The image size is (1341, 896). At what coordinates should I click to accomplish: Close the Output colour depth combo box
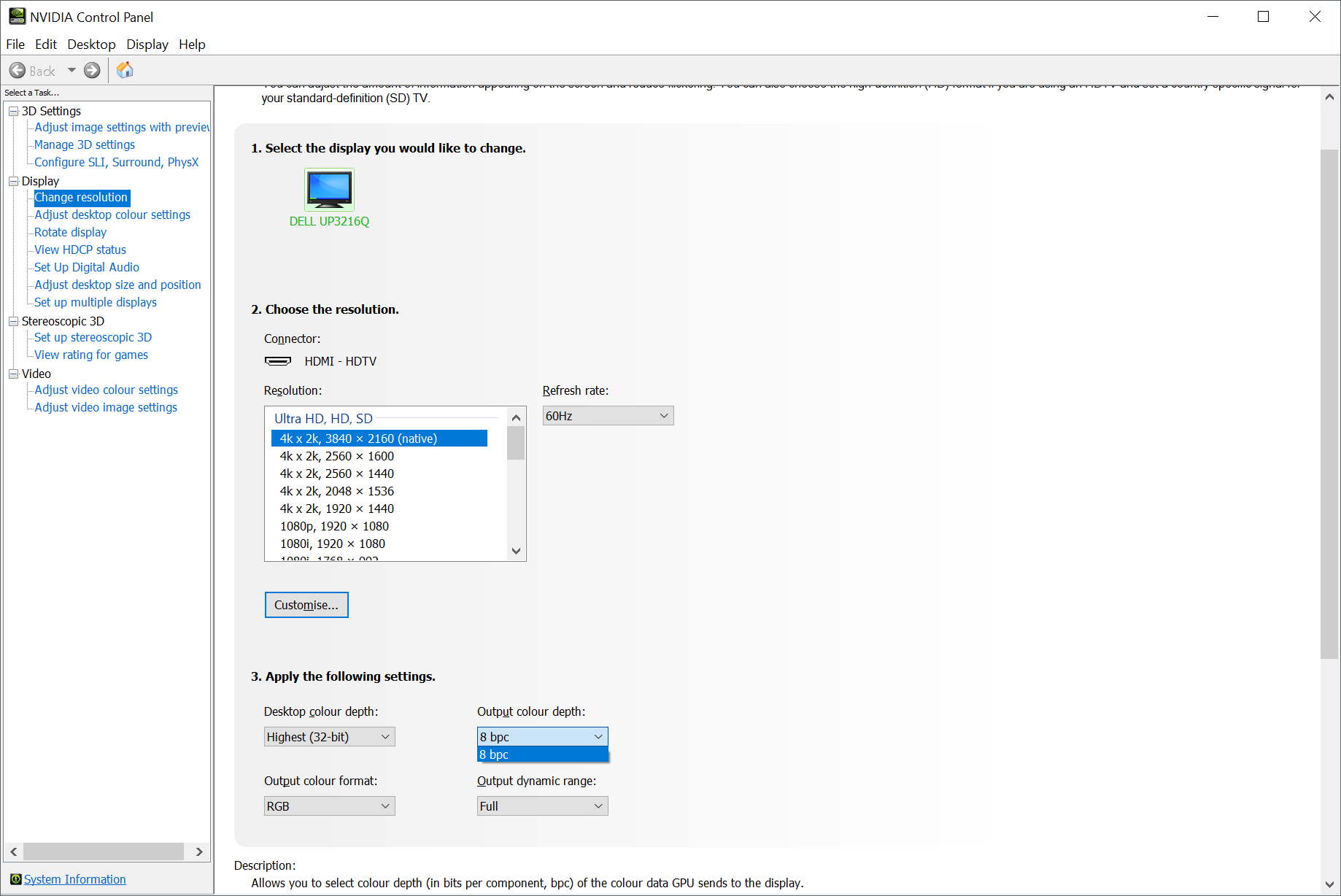tap(542, 737)
